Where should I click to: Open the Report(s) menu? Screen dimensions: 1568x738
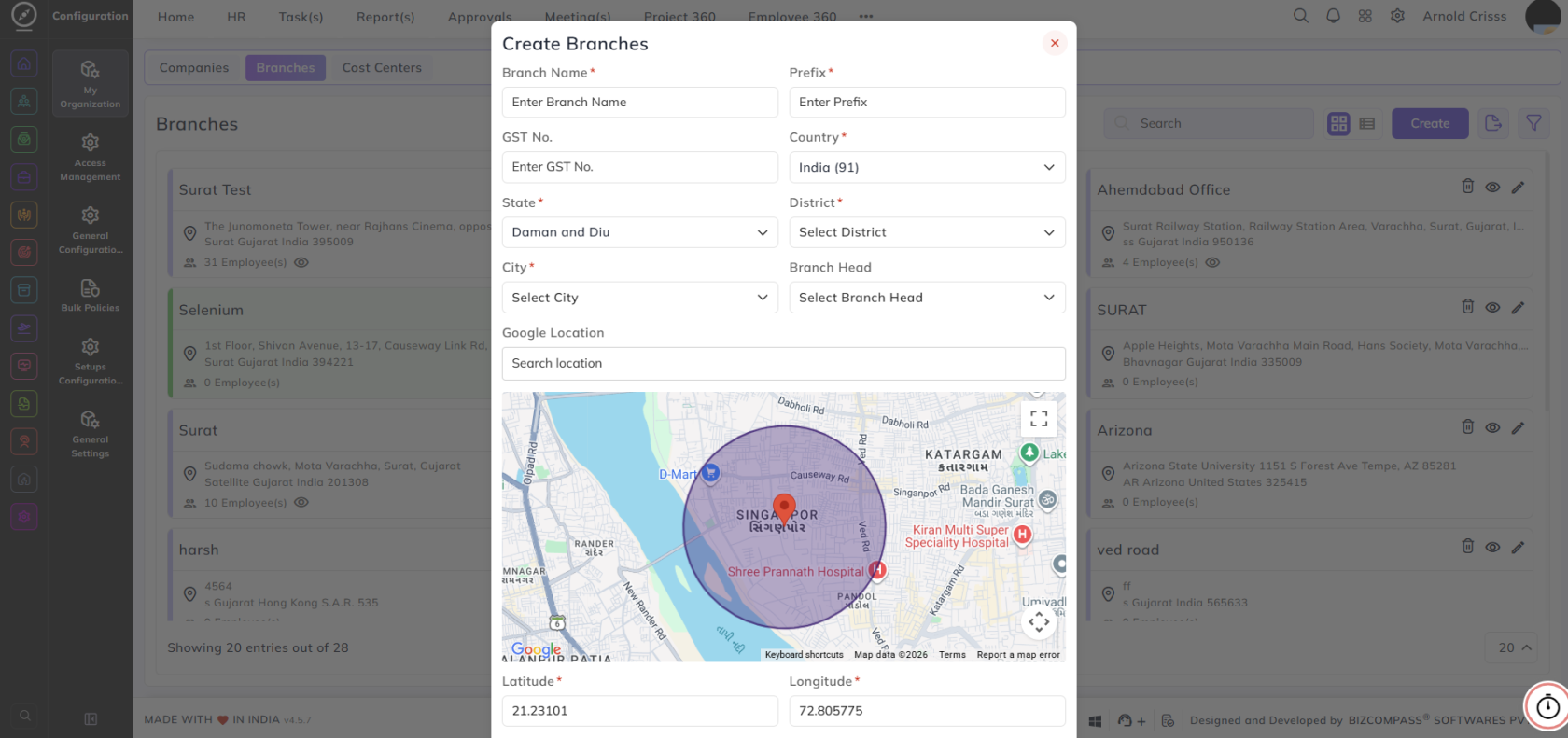385,17
